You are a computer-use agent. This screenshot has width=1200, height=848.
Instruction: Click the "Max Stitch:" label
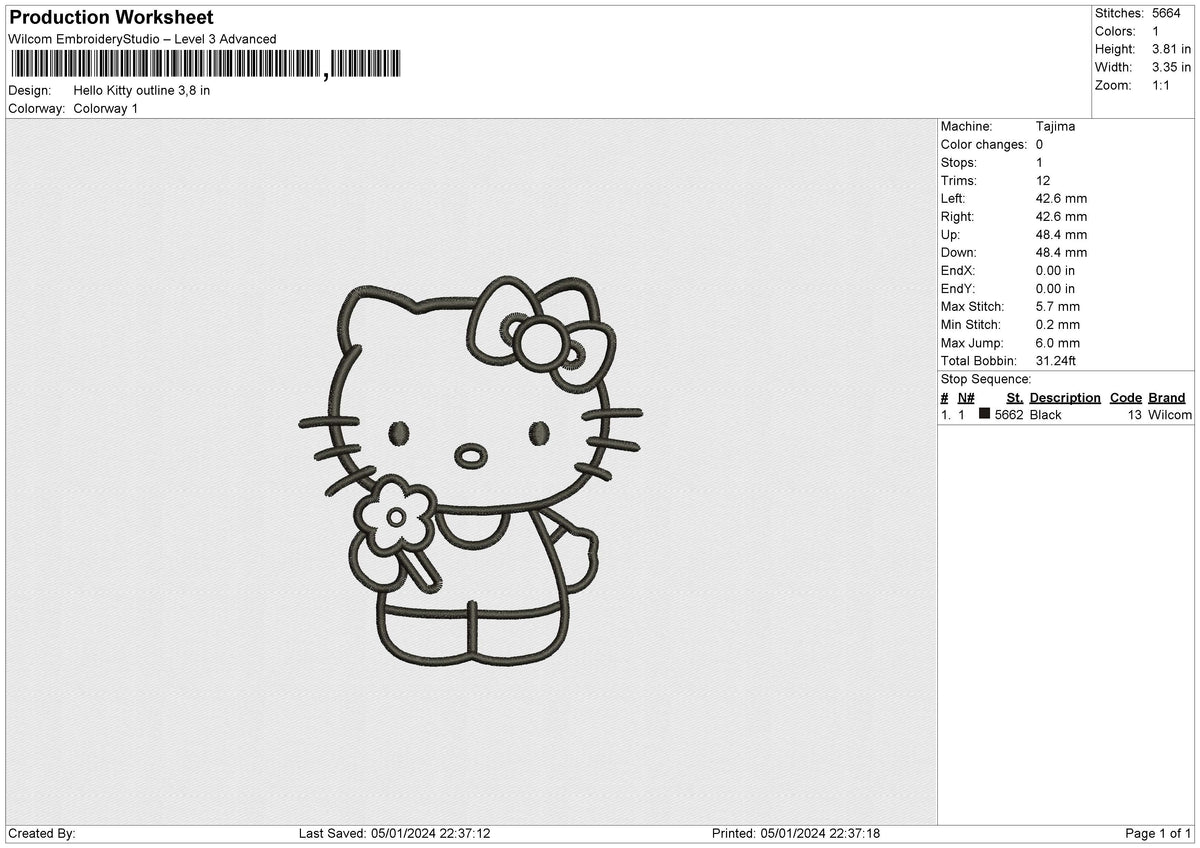coord(972,306)
